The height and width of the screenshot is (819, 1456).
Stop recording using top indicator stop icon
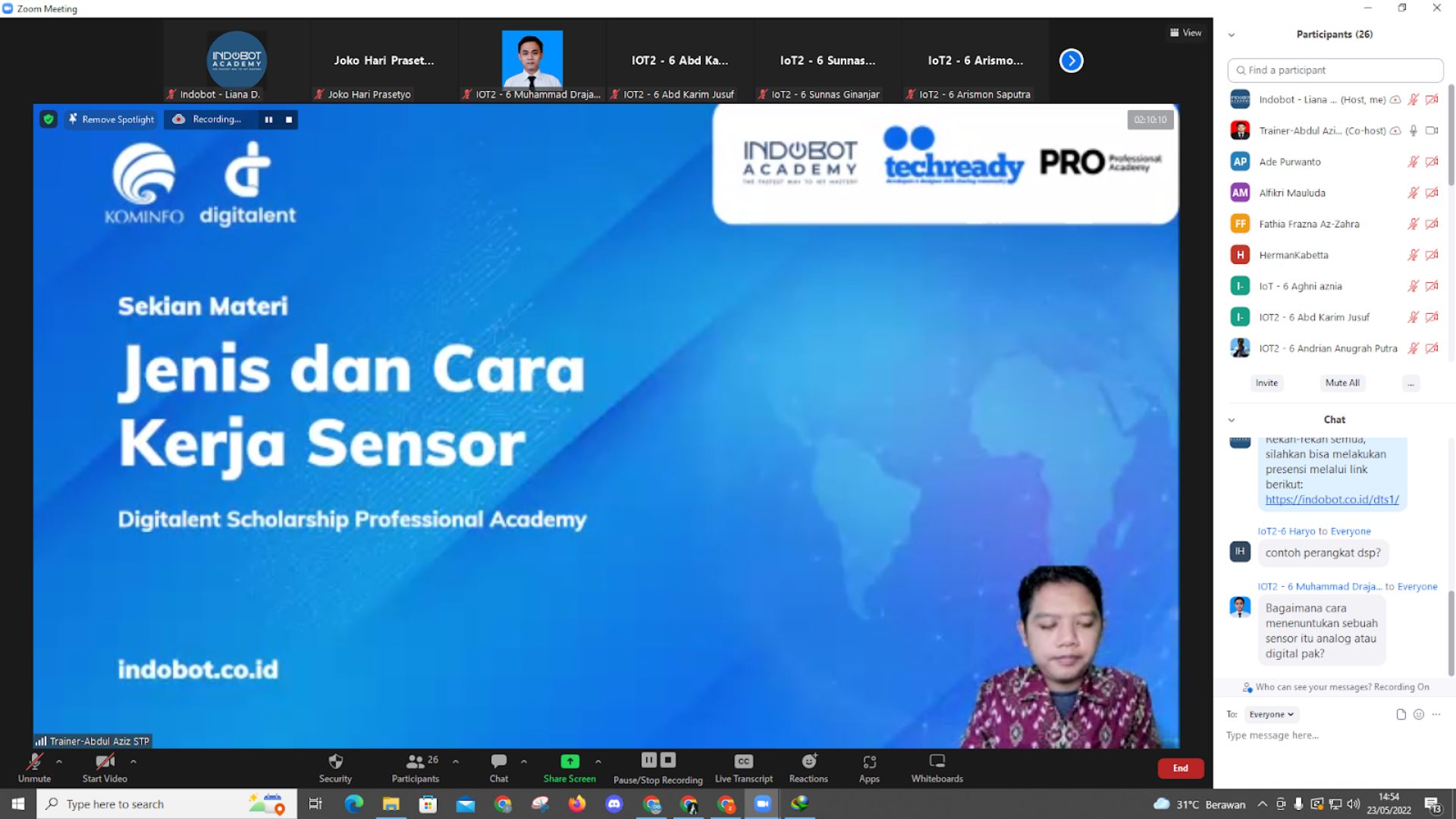(289, 119)
